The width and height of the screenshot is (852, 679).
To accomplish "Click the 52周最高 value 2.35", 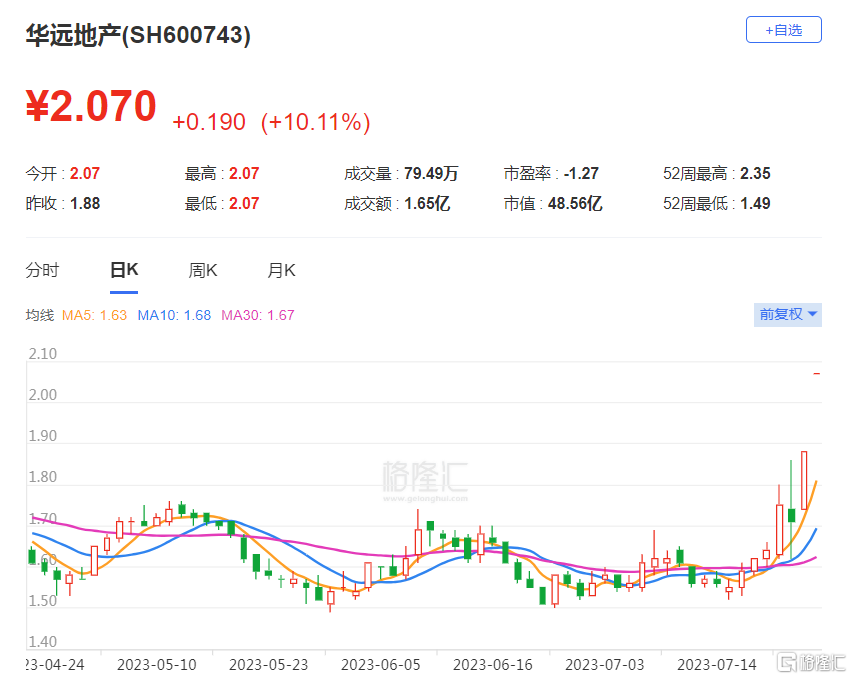I will point(755,173).
